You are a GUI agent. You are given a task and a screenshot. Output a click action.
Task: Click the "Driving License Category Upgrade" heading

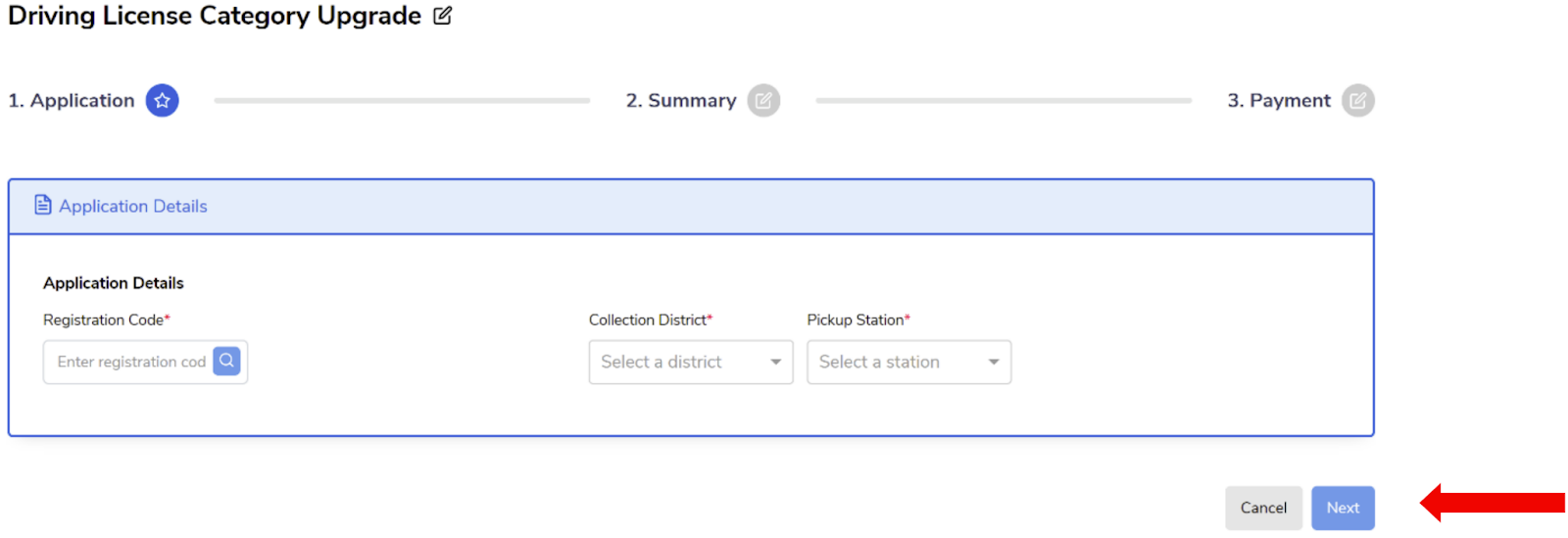point(215,16)
